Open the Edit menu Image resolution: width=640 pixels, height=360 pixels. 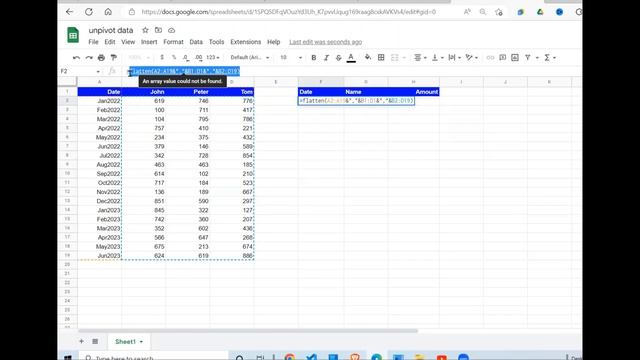pos(110,42)
